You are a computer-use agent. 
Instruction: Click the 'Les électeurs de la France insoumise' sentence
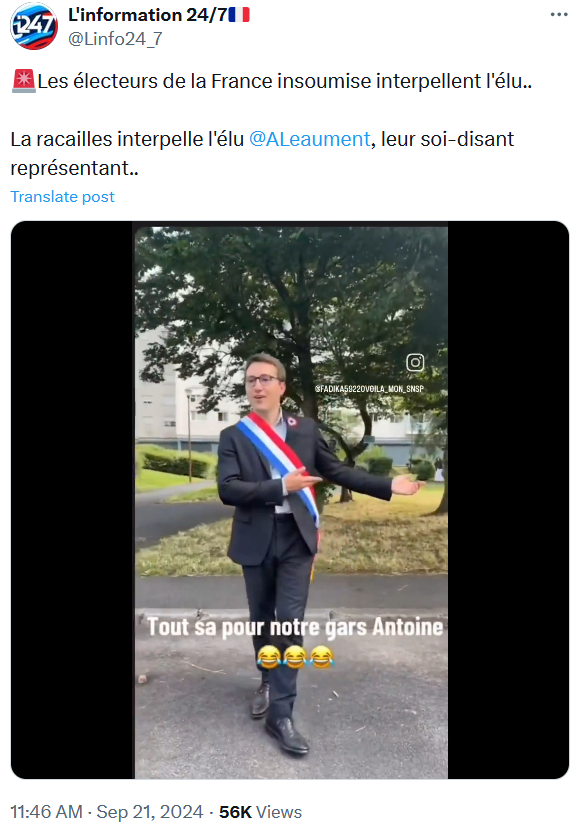285,81
